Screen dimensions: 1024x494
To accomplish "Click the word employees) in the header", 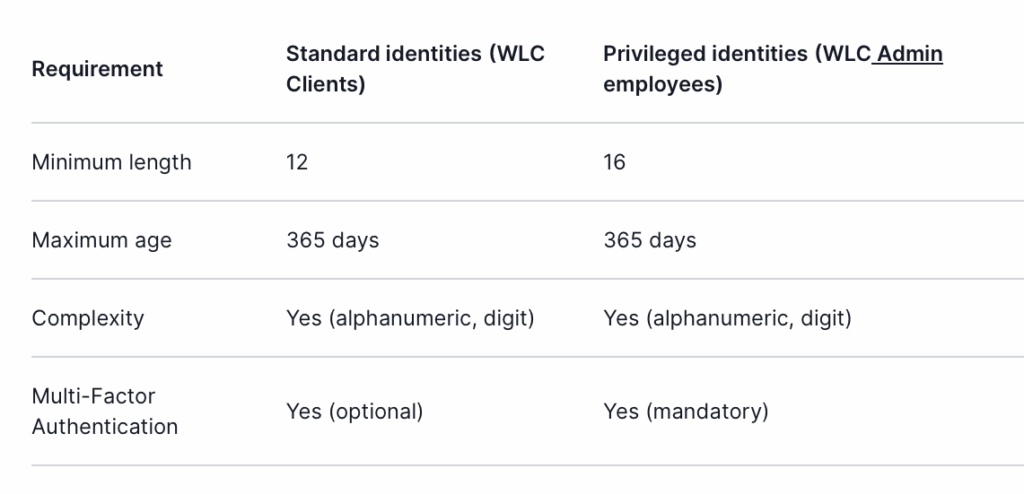I will pyautogui.click(x=663, y=84).
